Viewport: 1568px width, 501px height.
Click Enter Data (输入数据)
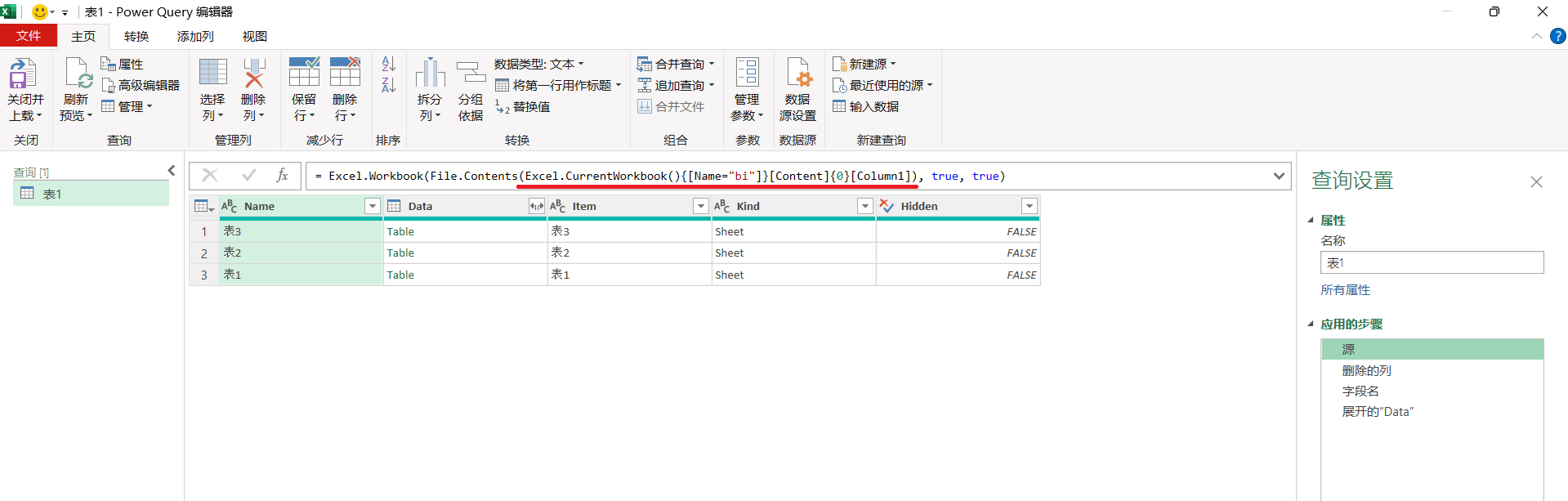tap(865, 106)
